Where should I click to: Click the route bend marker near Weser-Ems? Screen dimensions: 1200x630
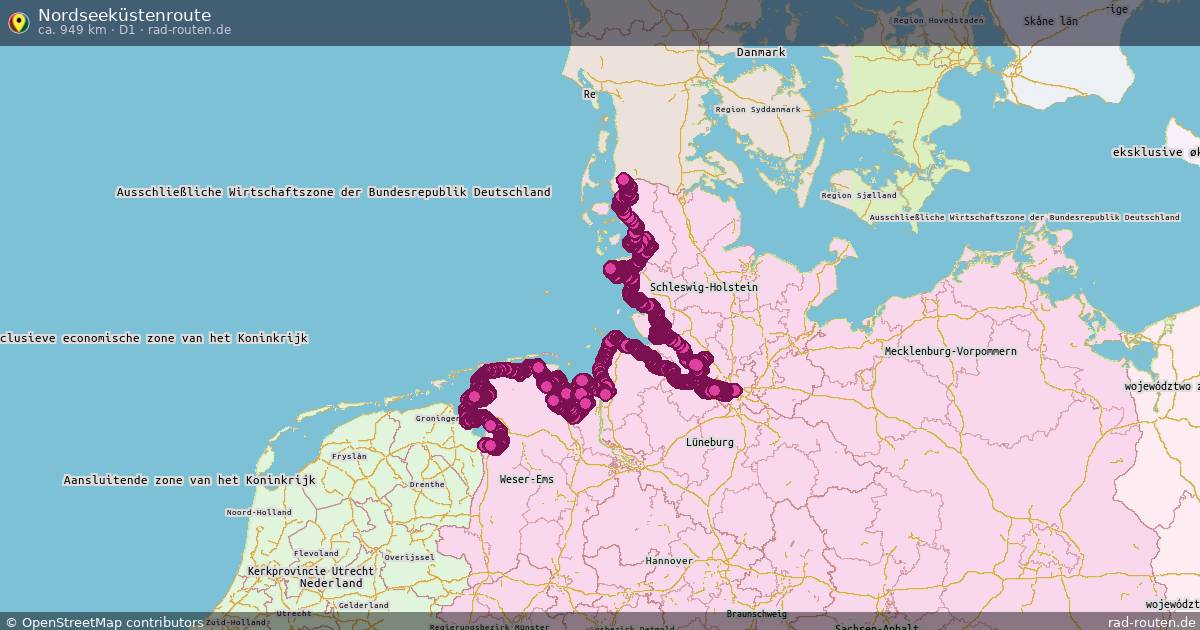point(492,443)
